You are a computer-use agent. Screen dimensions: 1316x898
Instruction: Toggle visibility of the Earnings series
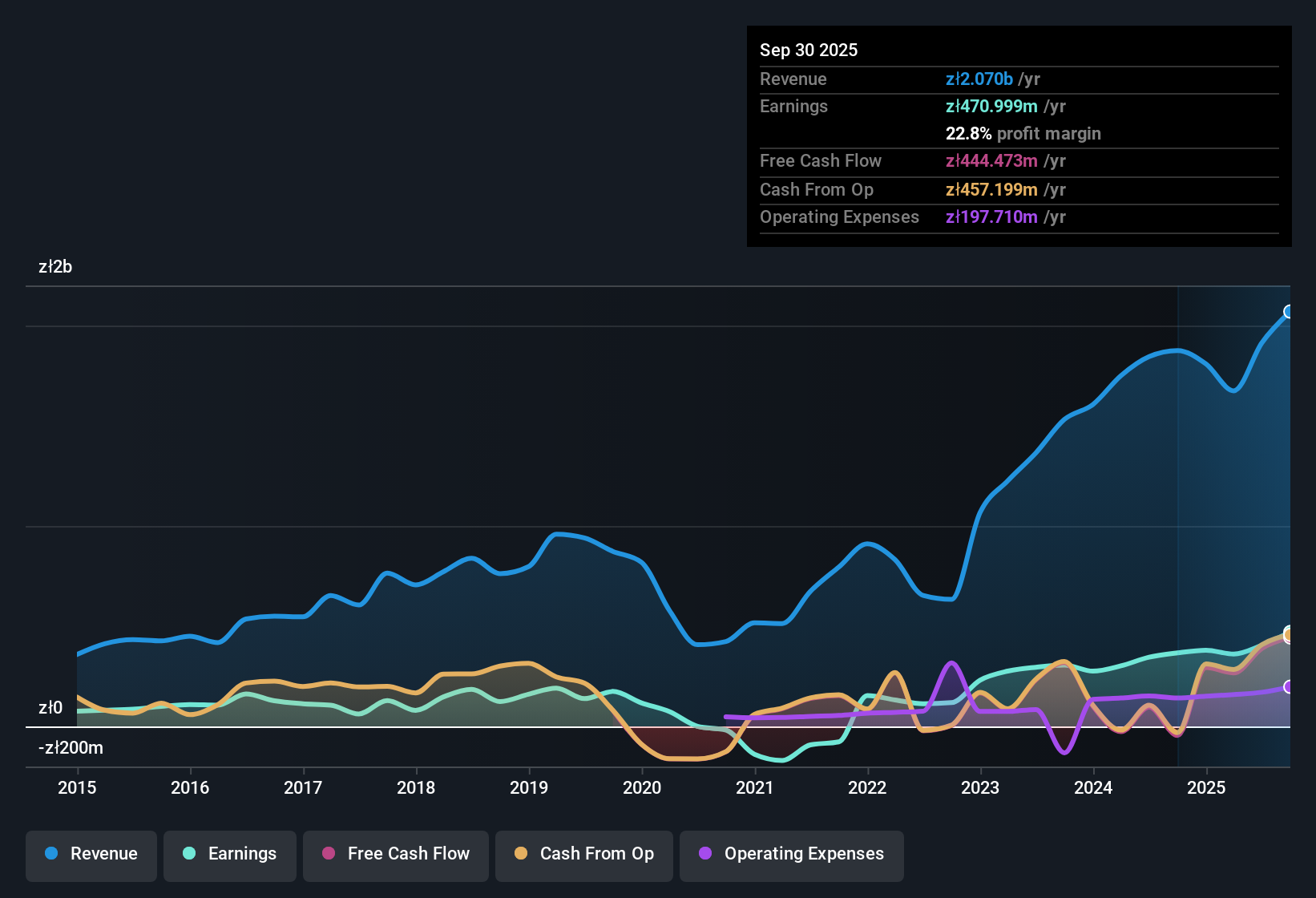(230, 854)
